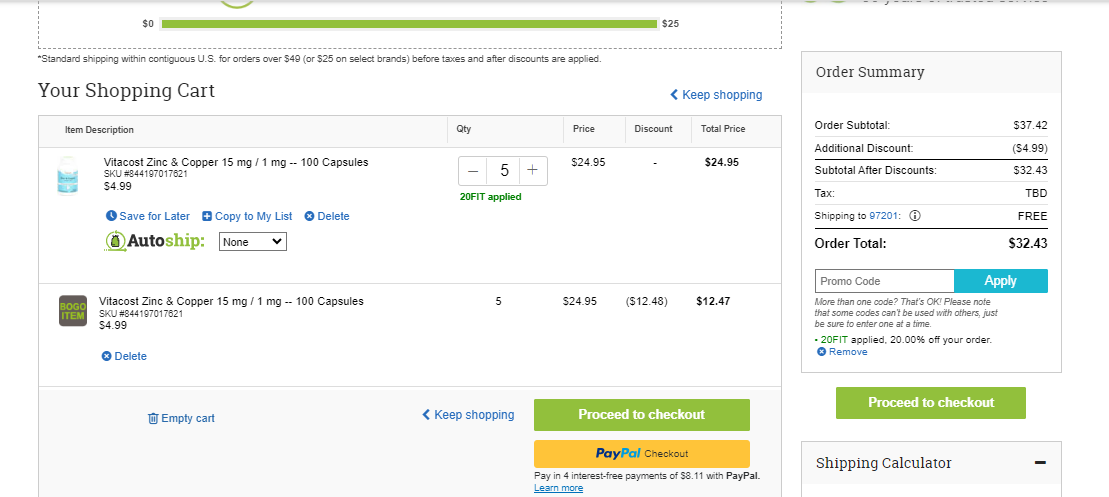Viewport: 1109px width, 497px height.
Task: Click the Delete icon in the Autoship item row
Action: tap(309, 216)
